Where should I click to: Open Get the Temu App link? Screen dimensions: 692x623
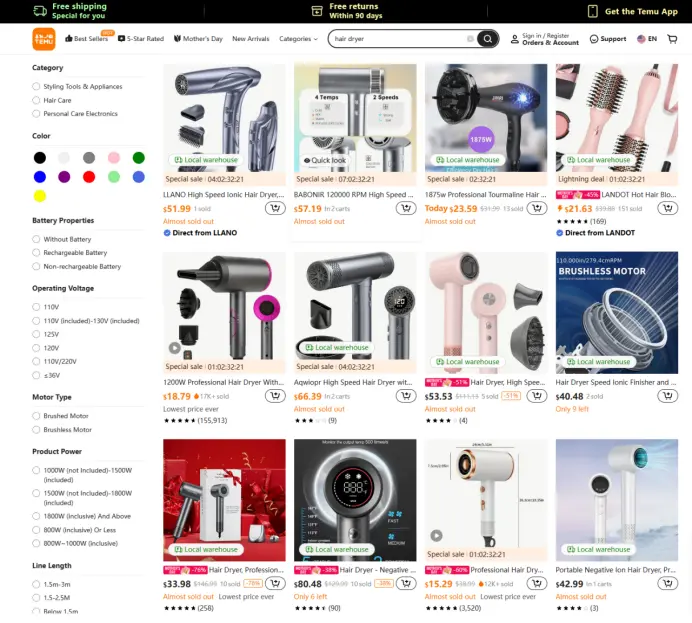coord(633,11)
